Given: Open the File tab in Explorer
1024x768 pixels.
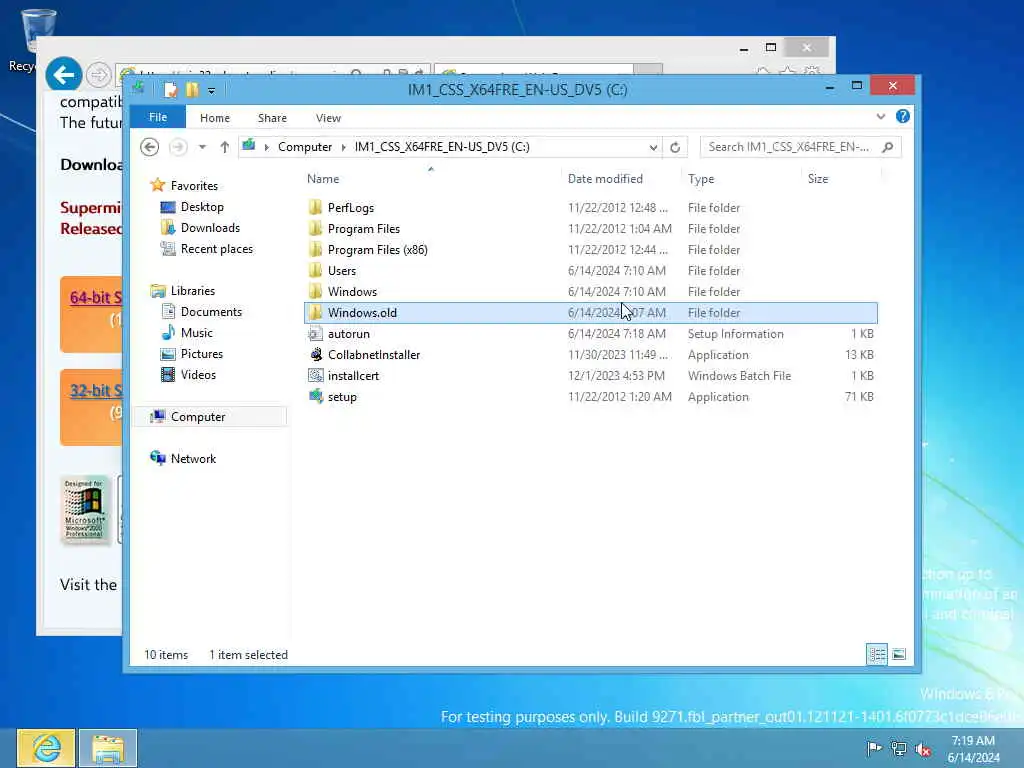Looking at the screenshot, I should (x=157, y=118).
